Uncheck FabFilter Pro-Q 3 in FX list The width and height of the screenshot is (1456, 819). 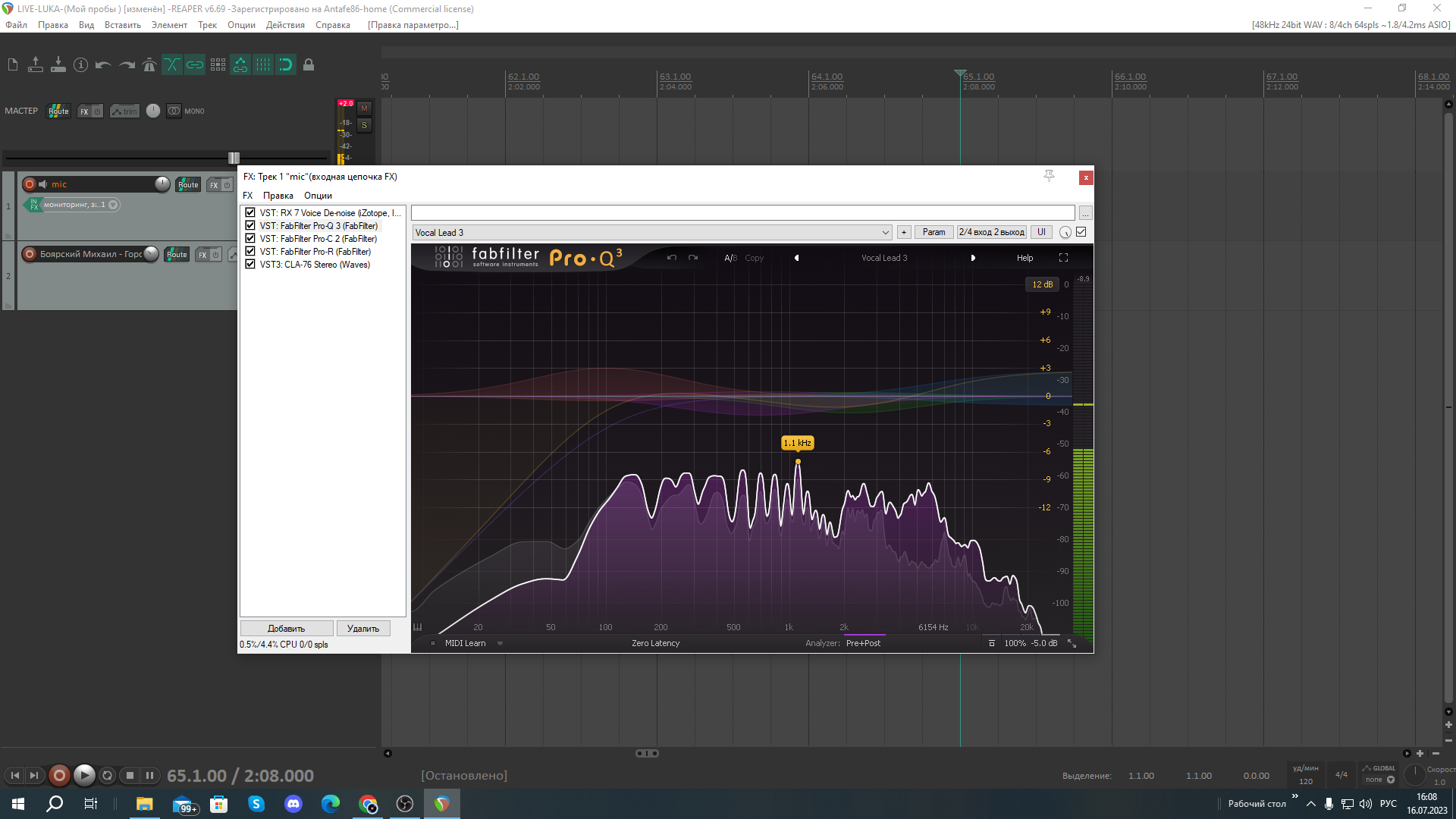250,226
